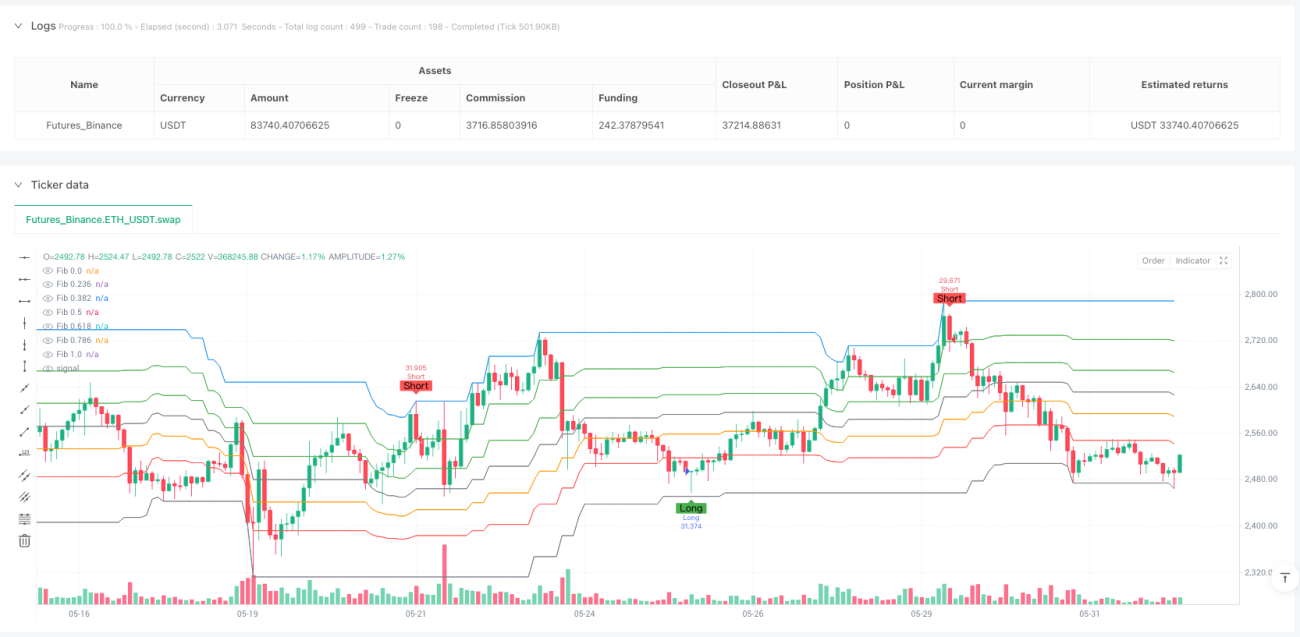Toggle visibility of Fib 0.382 line
This screenshot has width=1300, height=637.
(47, 298)
